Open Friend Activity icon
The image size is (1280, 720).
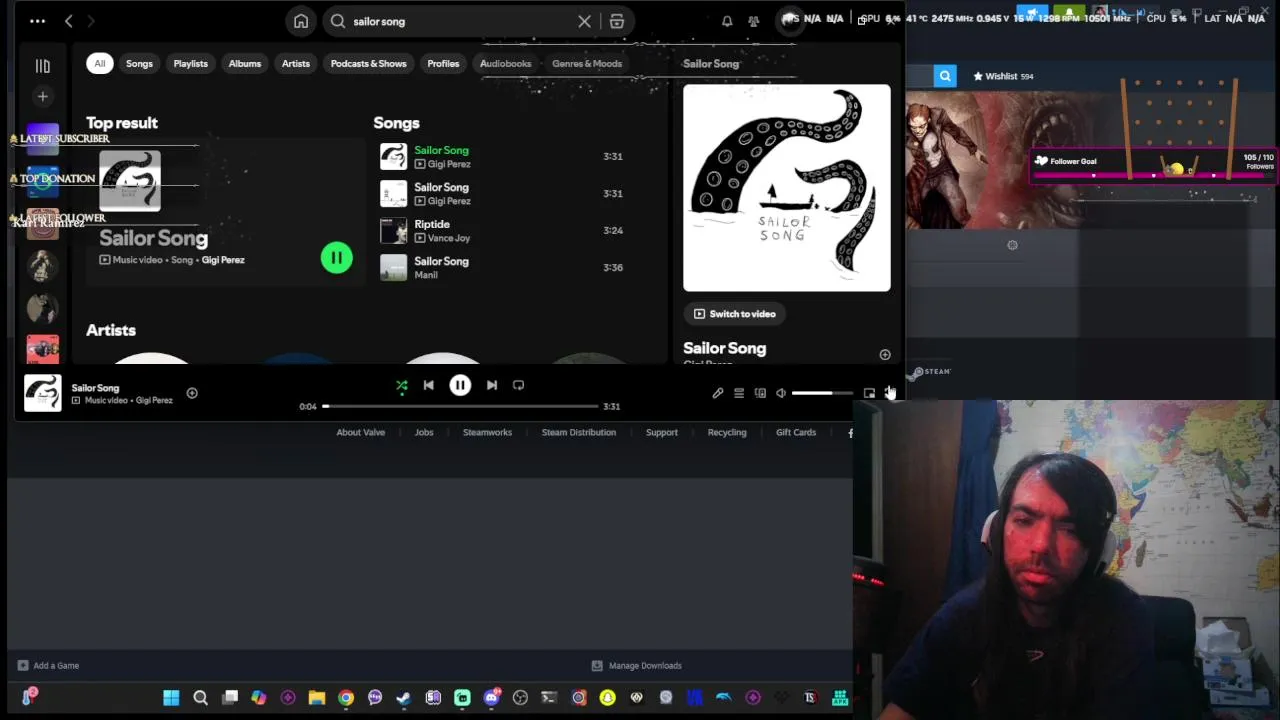[x=754, y=21]
